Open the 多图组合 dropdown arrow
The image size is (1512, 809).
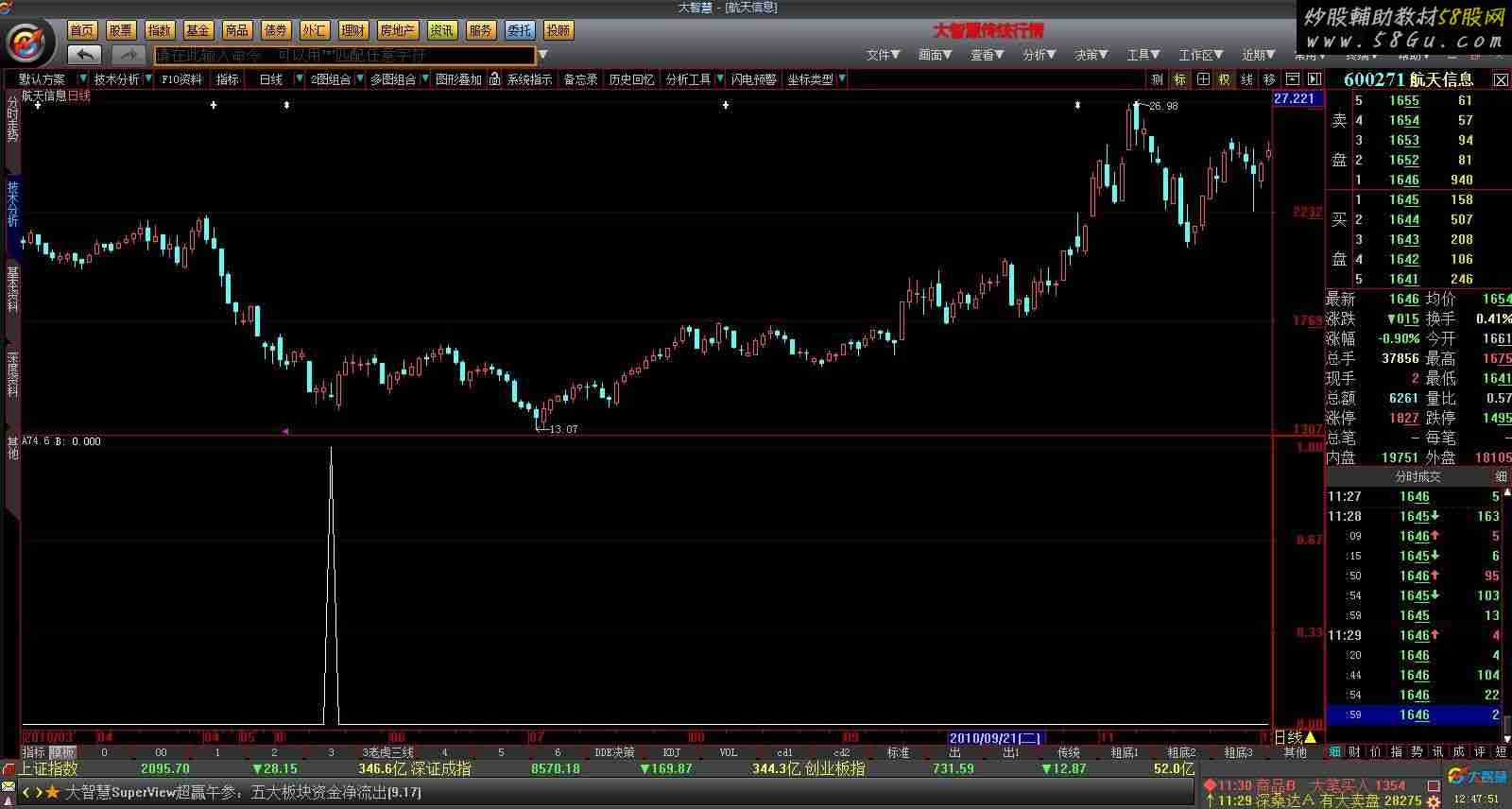click(424, 79)
